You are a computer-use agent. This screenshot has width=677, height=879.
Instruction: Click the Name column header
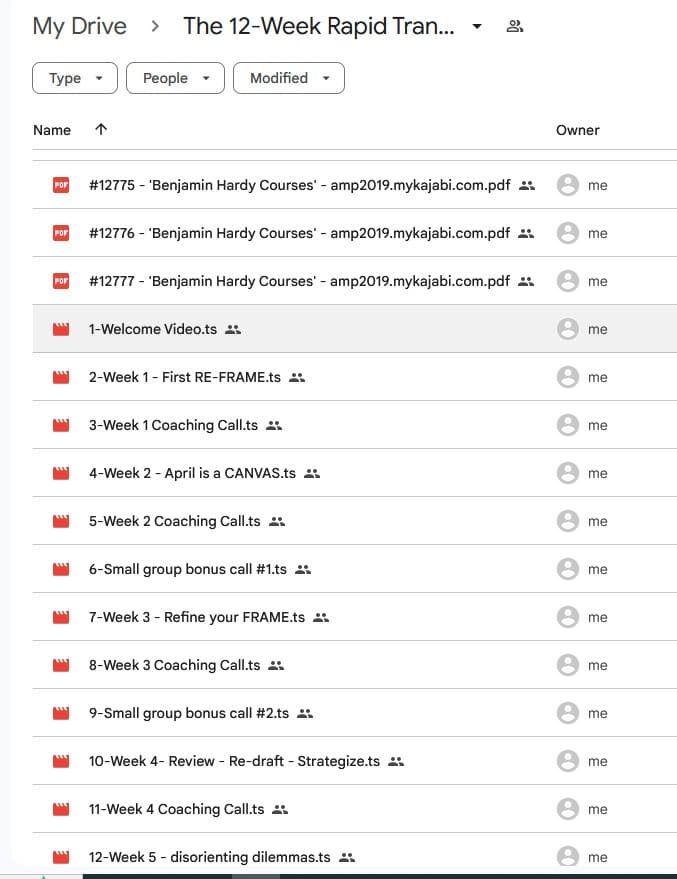click(x=52, y=130)
